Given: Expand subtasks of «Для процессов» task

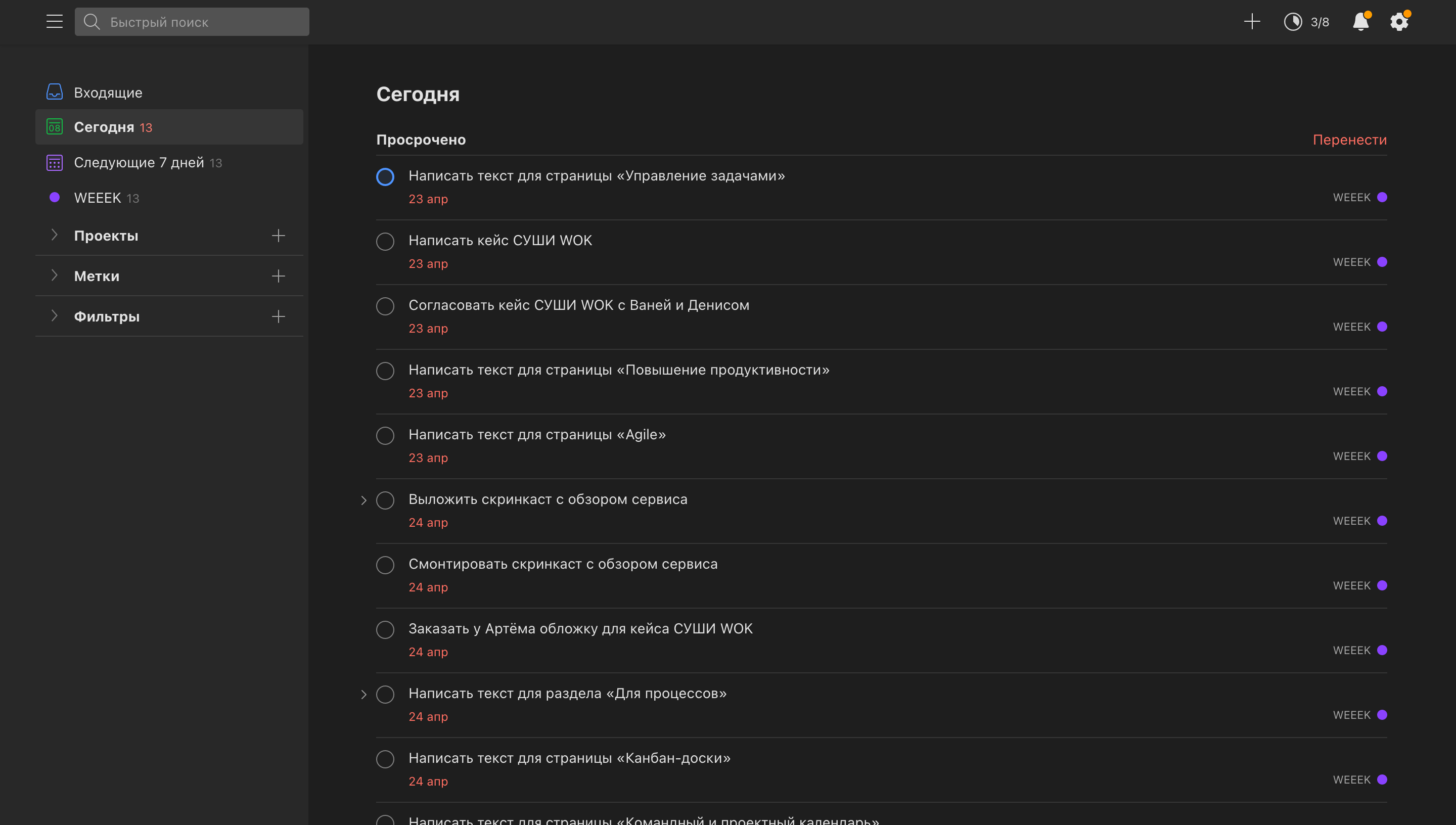Looking at the screenshot, I should [363, 694].
